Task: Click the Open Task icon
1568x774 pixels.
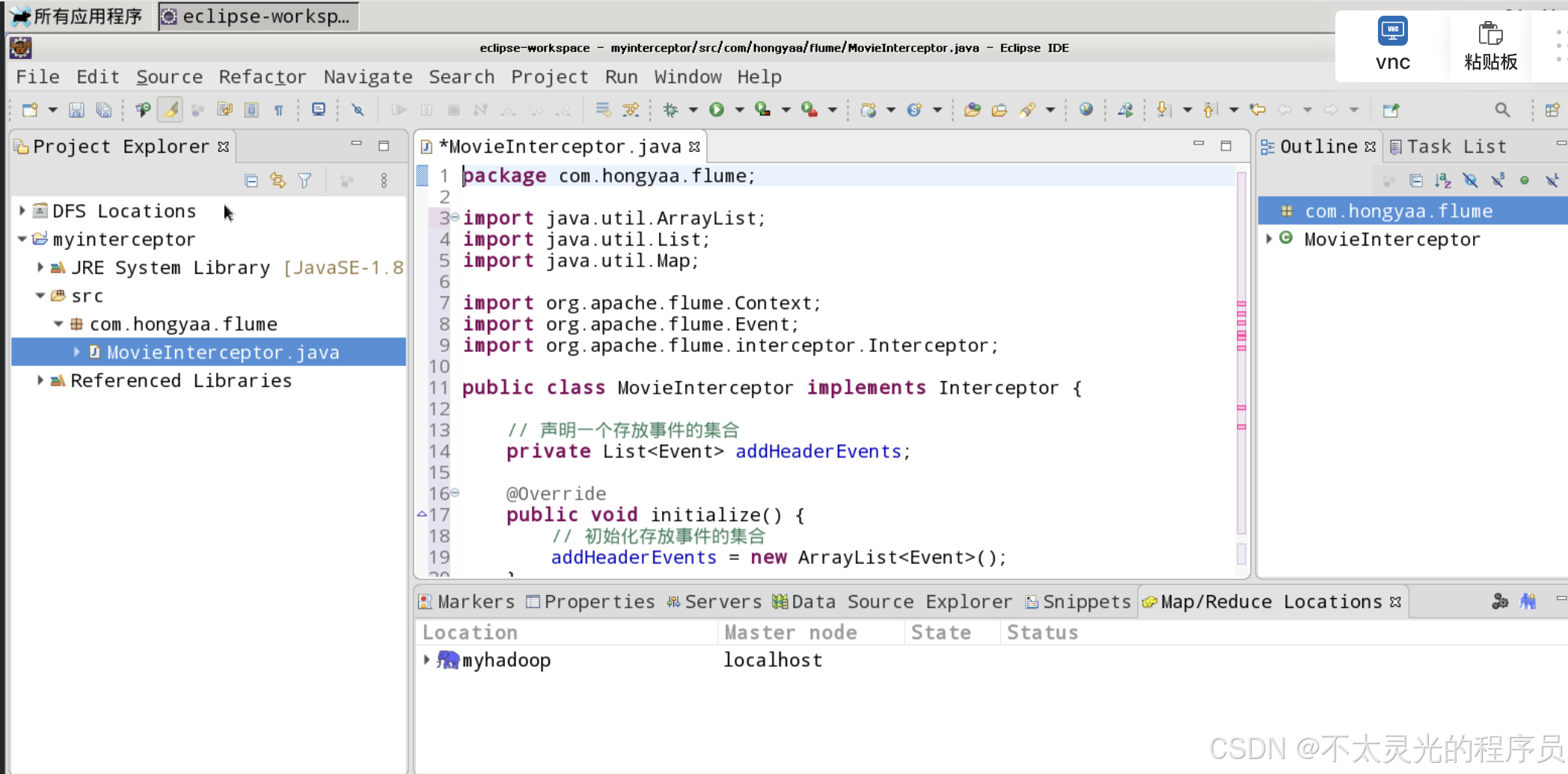Action: 999,110
